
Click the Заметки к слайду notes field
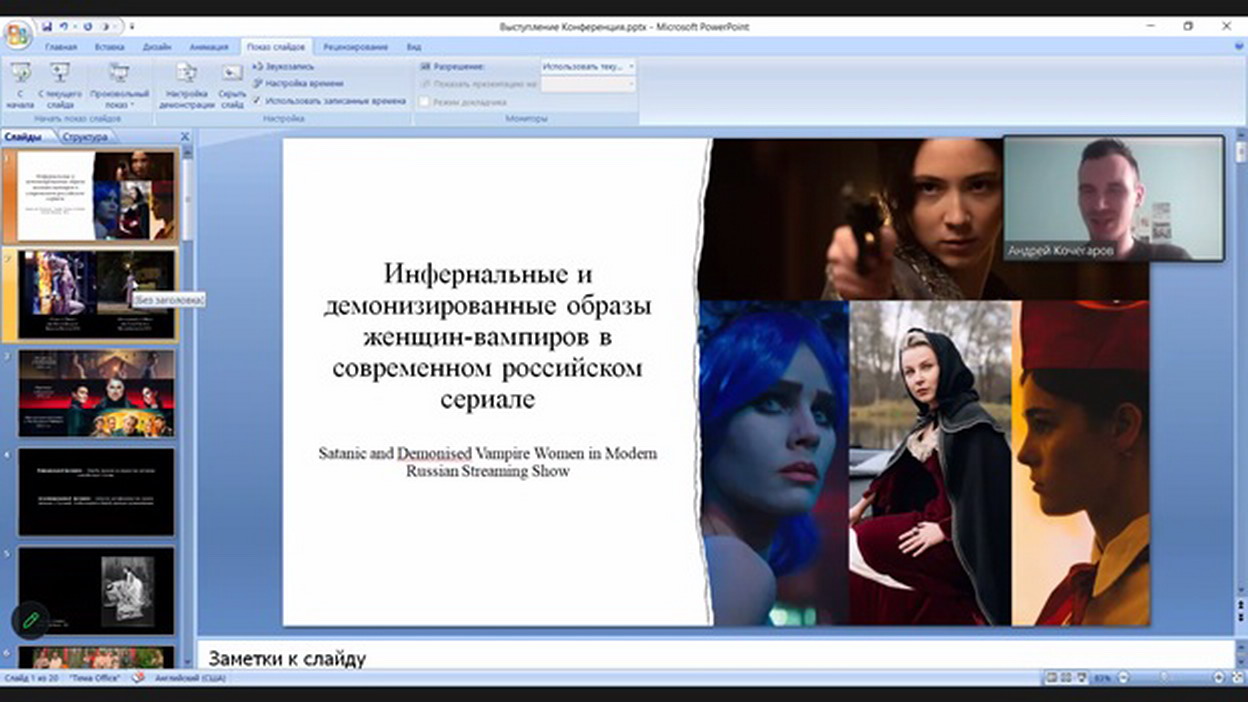click(715, 657)
